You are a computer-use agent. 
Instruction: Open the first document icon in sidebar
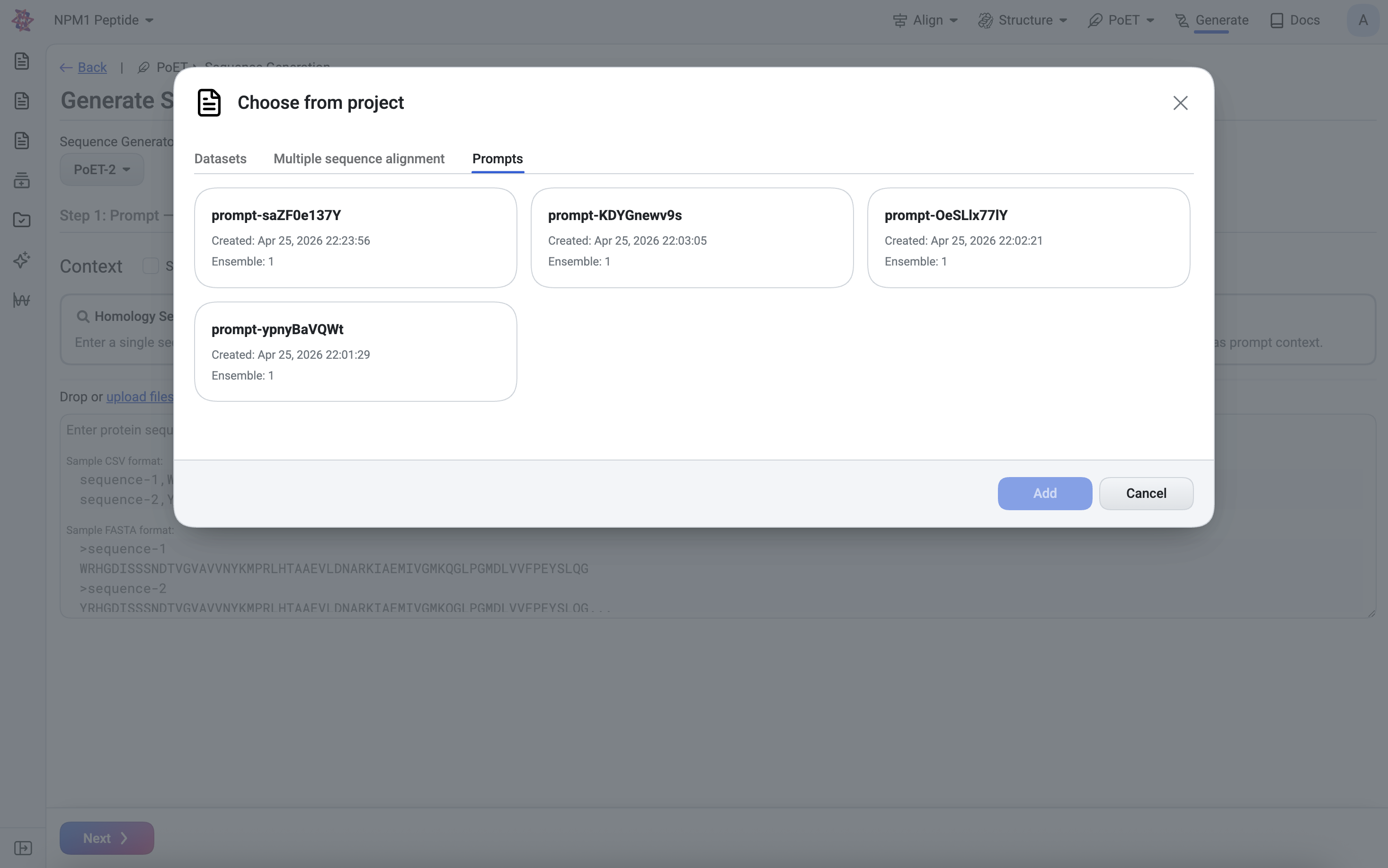(x=22, y=61)
